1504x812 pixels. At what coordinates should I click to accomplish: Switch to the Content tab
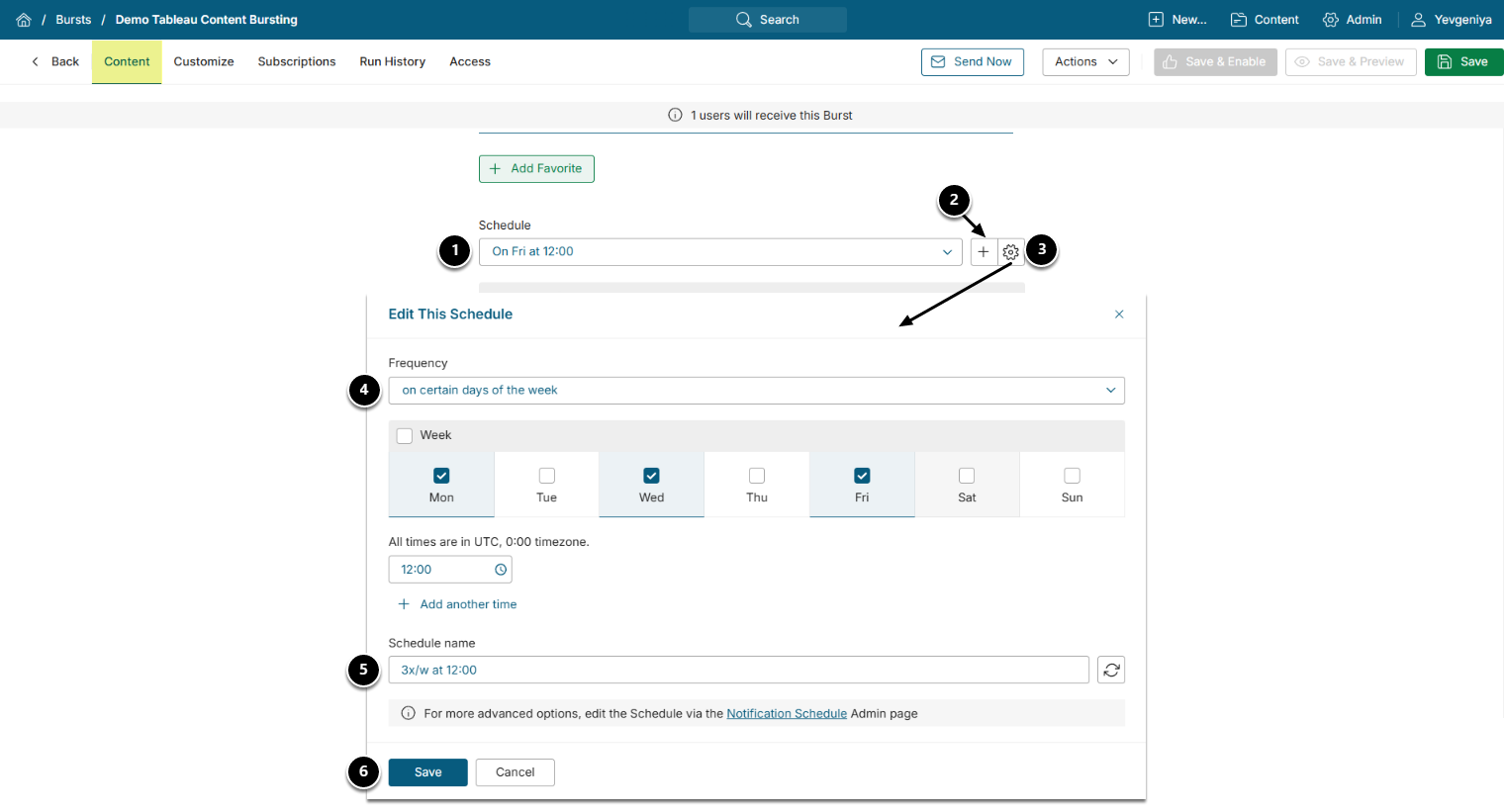click(127, 61)
